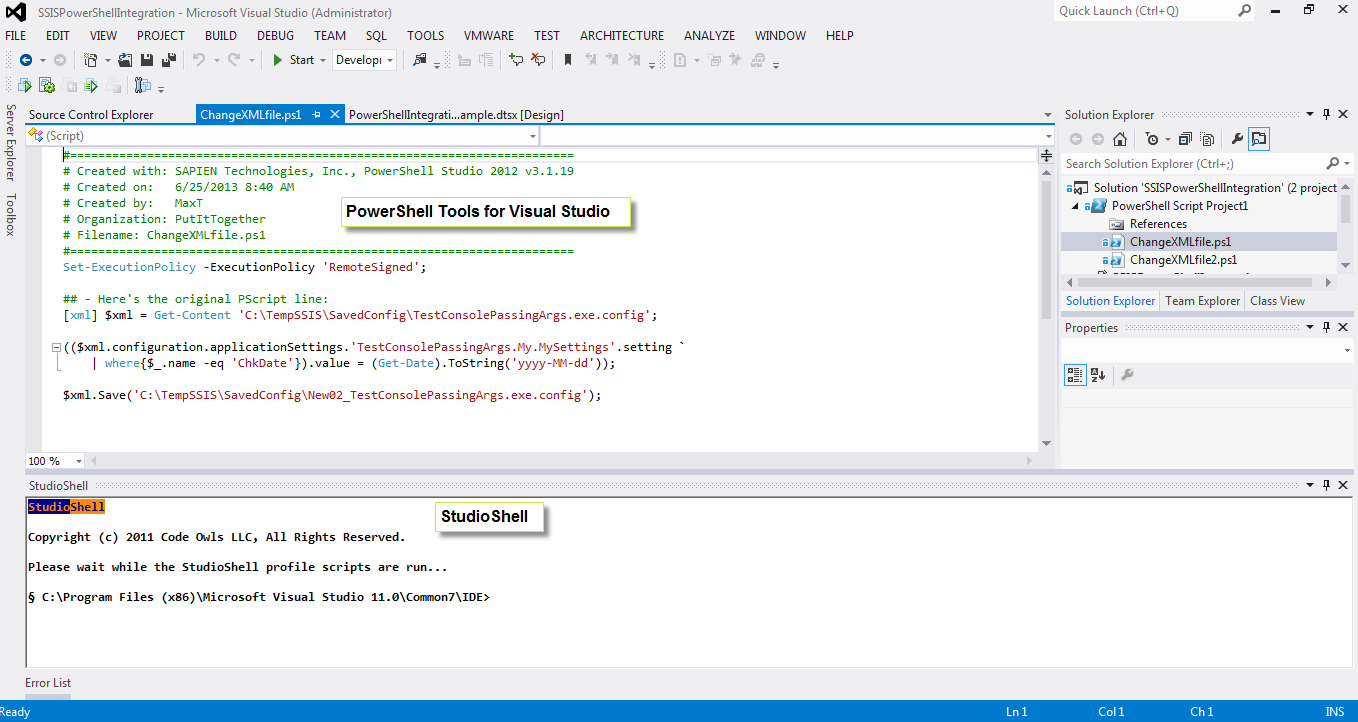
Task: Switch to the Class View tab
Action: click(1277, 301)
